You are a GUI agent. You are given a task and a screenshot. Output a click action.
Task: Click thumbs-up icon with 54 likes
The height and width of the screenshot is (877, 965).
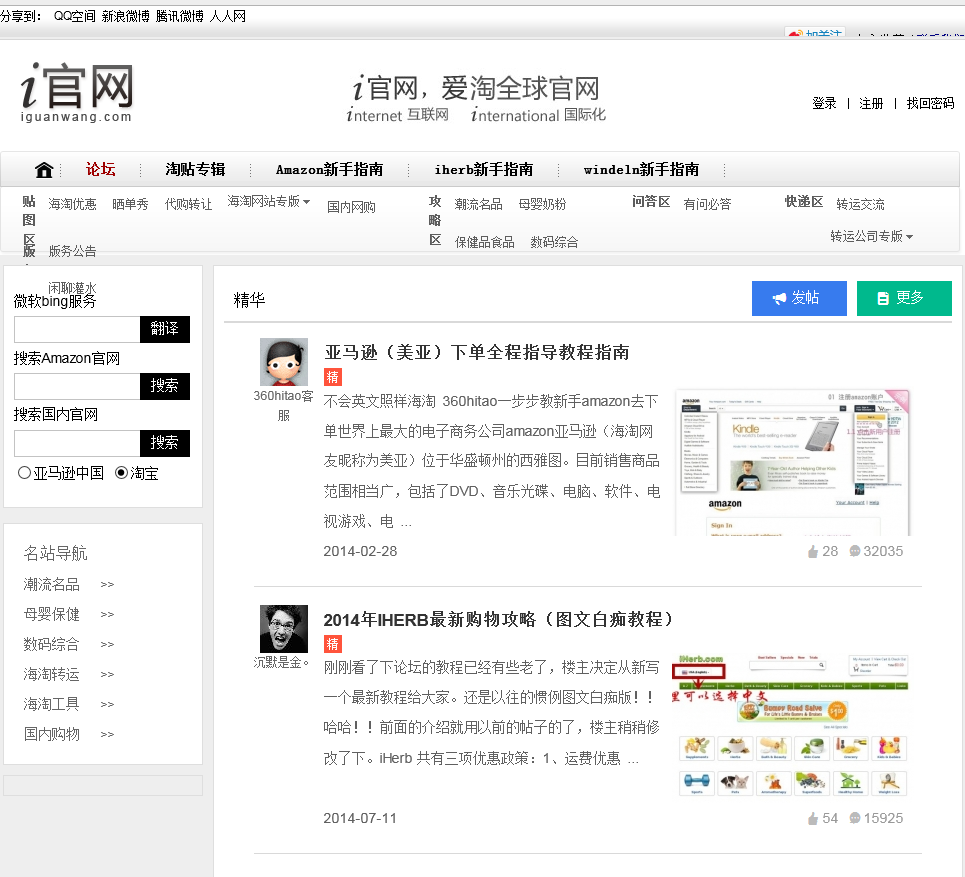tap(813, 819)
